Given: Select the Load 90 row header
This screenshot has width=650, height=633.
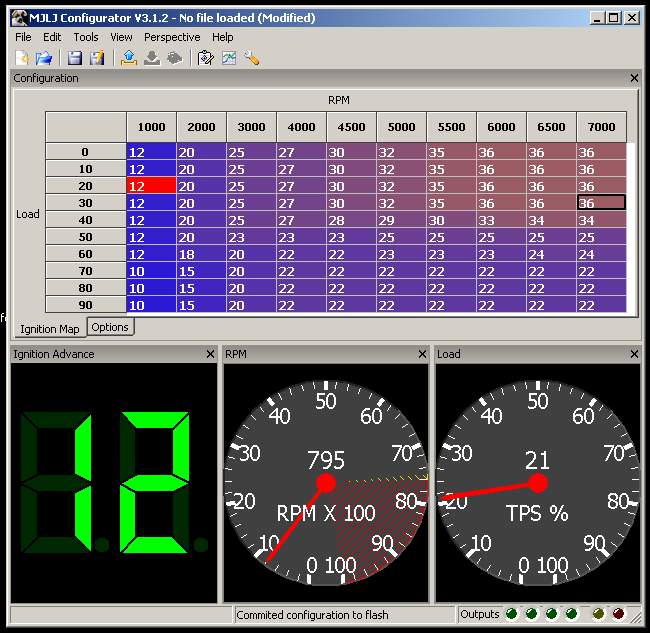Looking at the screenshot, I should click(x=86, y=305).
